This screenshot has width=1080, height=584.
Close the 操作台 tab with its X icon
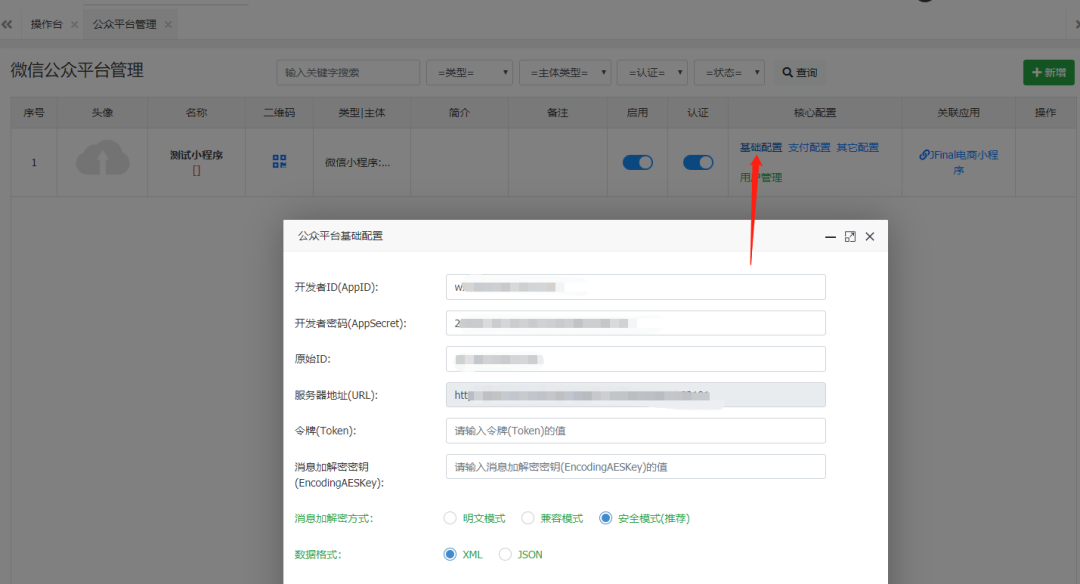(x=74, y=24)
